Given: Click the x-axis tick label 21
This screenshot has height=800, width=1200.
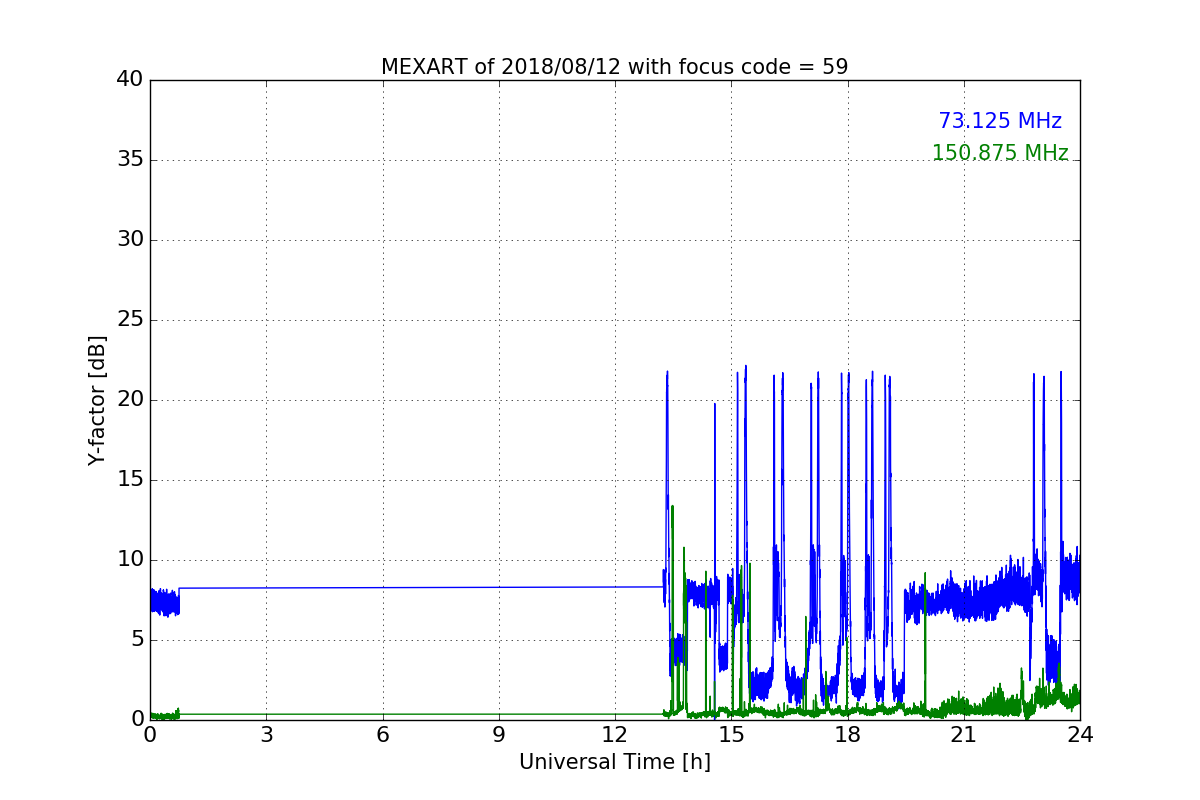Looking at the screenshot, I should [963, 735].
